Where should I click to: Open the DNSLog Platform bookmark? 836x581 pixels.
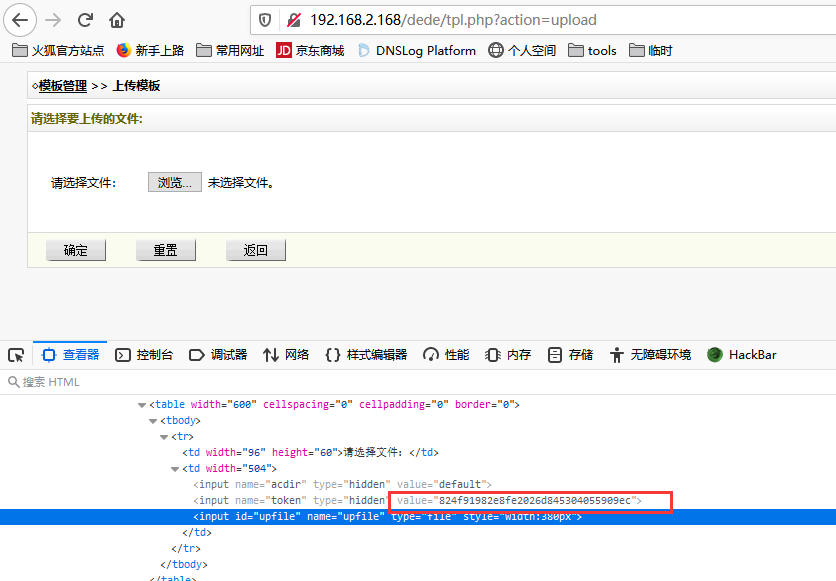click(x=416, y=51)
